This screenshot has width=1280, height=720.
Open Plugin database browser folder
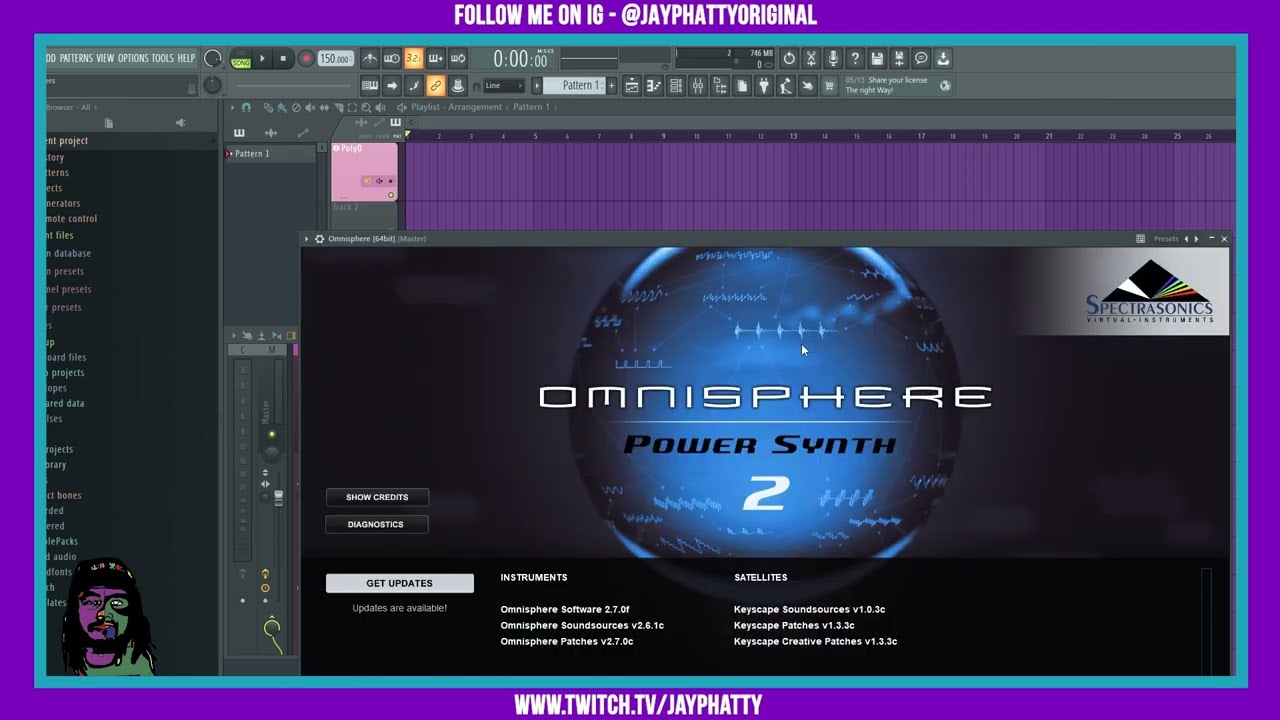[68, 254]
